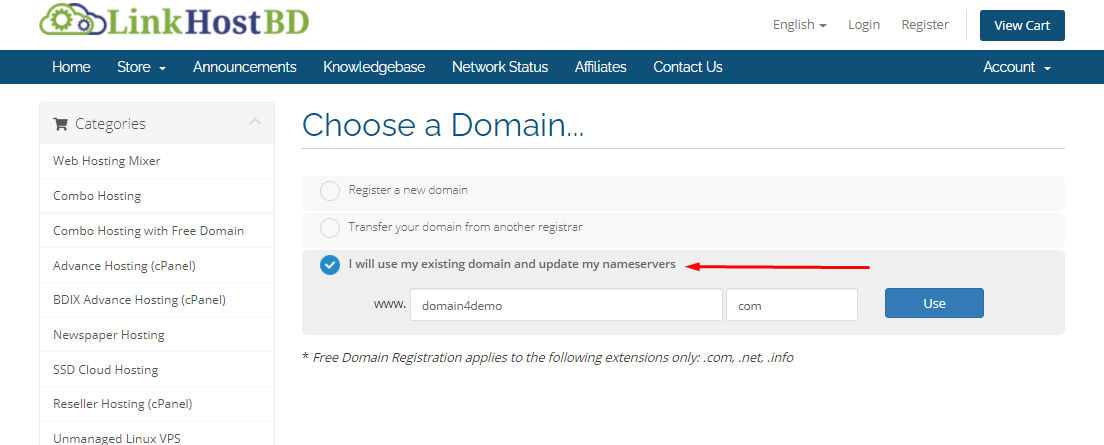This screenshot has width=1104, height=445.
Task: Go to the Home menu item
Action: click(71, 67)
